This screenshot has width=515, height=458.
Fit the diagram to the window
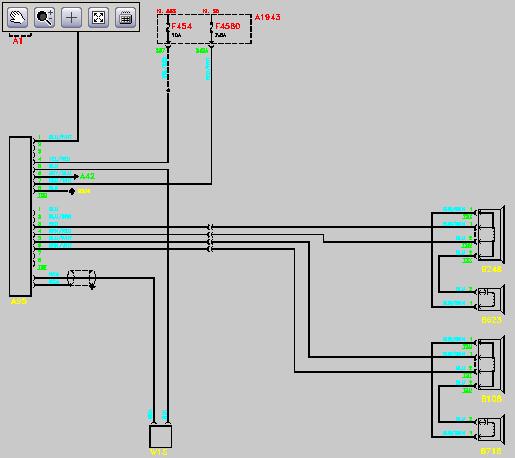[x=99, y=17]
